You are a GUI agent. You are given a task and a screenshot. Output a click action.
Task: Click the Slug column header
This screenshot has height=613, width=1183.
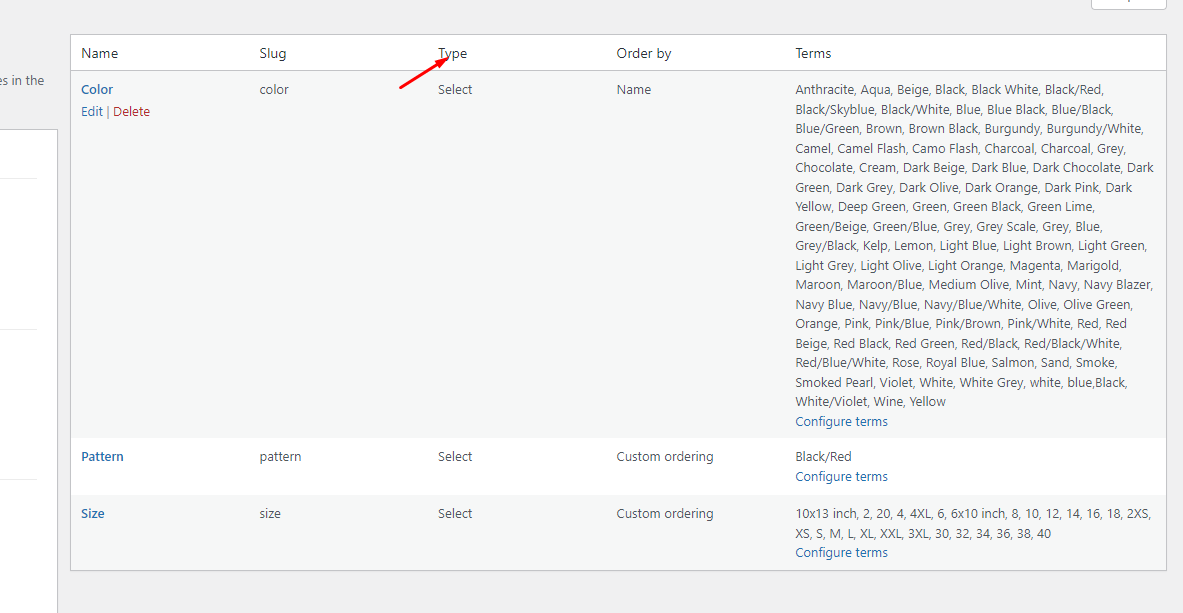click(x=272, y=54)
